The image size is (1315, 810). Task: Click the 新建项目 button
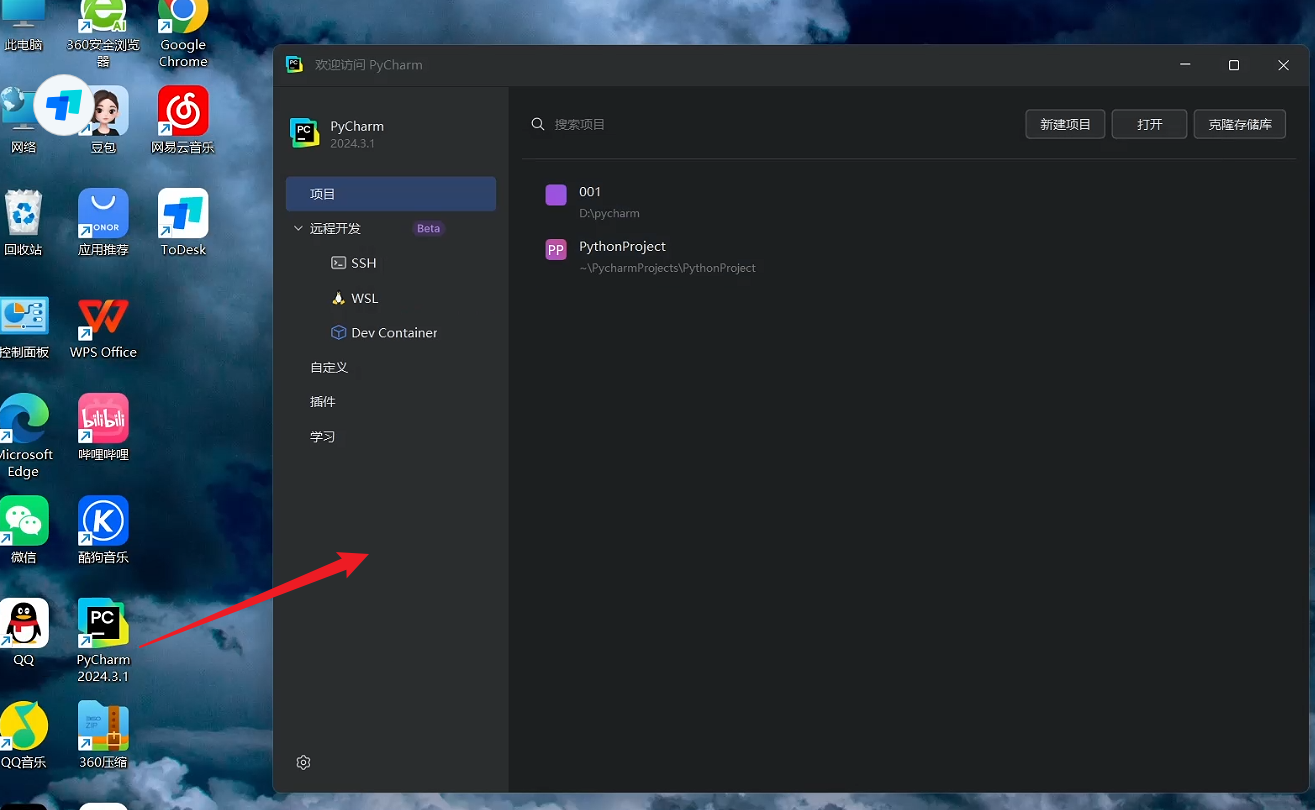click(x=1065, y=124)
